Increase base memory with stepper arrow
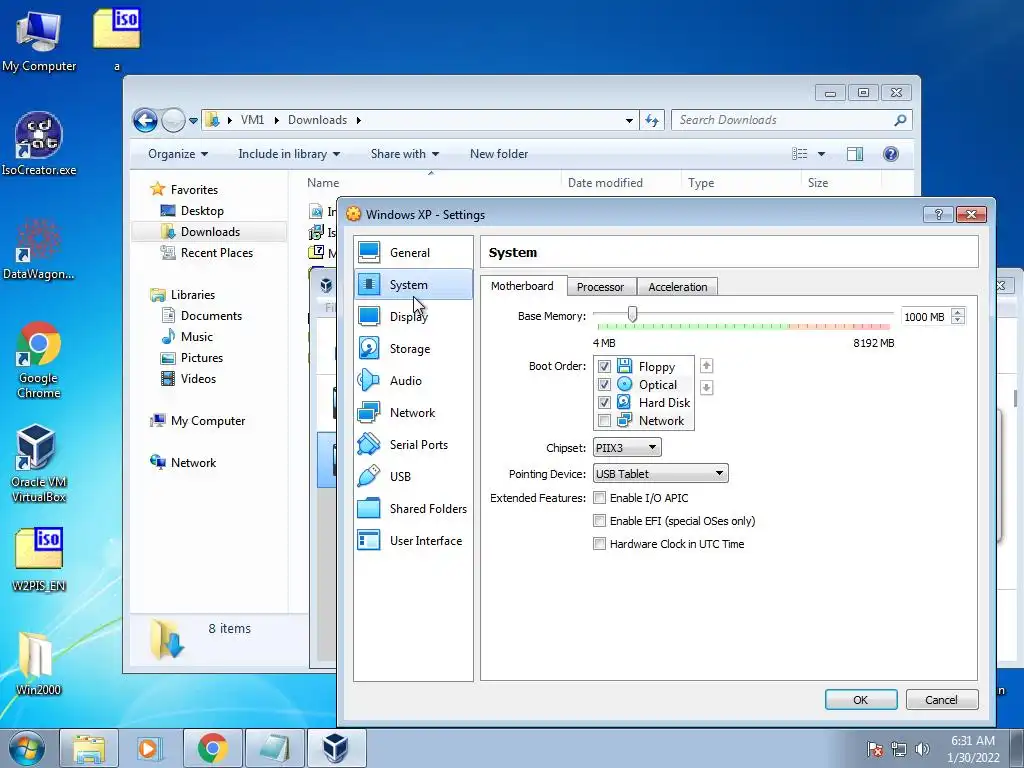The width and height of the screenshot is (1024, 768). coord(957,312)
